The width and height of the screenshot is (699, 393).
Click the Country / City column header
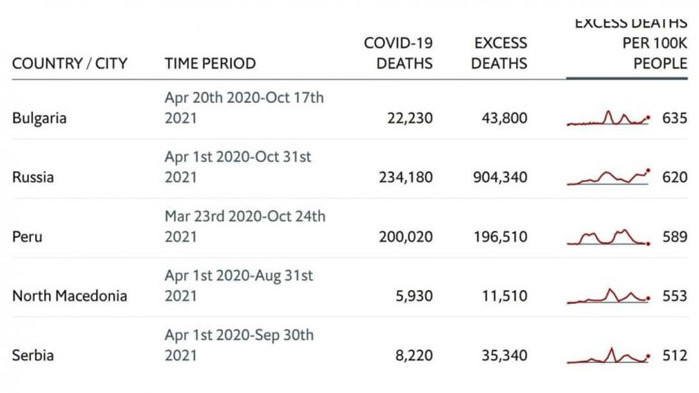[x=70, y=63]
